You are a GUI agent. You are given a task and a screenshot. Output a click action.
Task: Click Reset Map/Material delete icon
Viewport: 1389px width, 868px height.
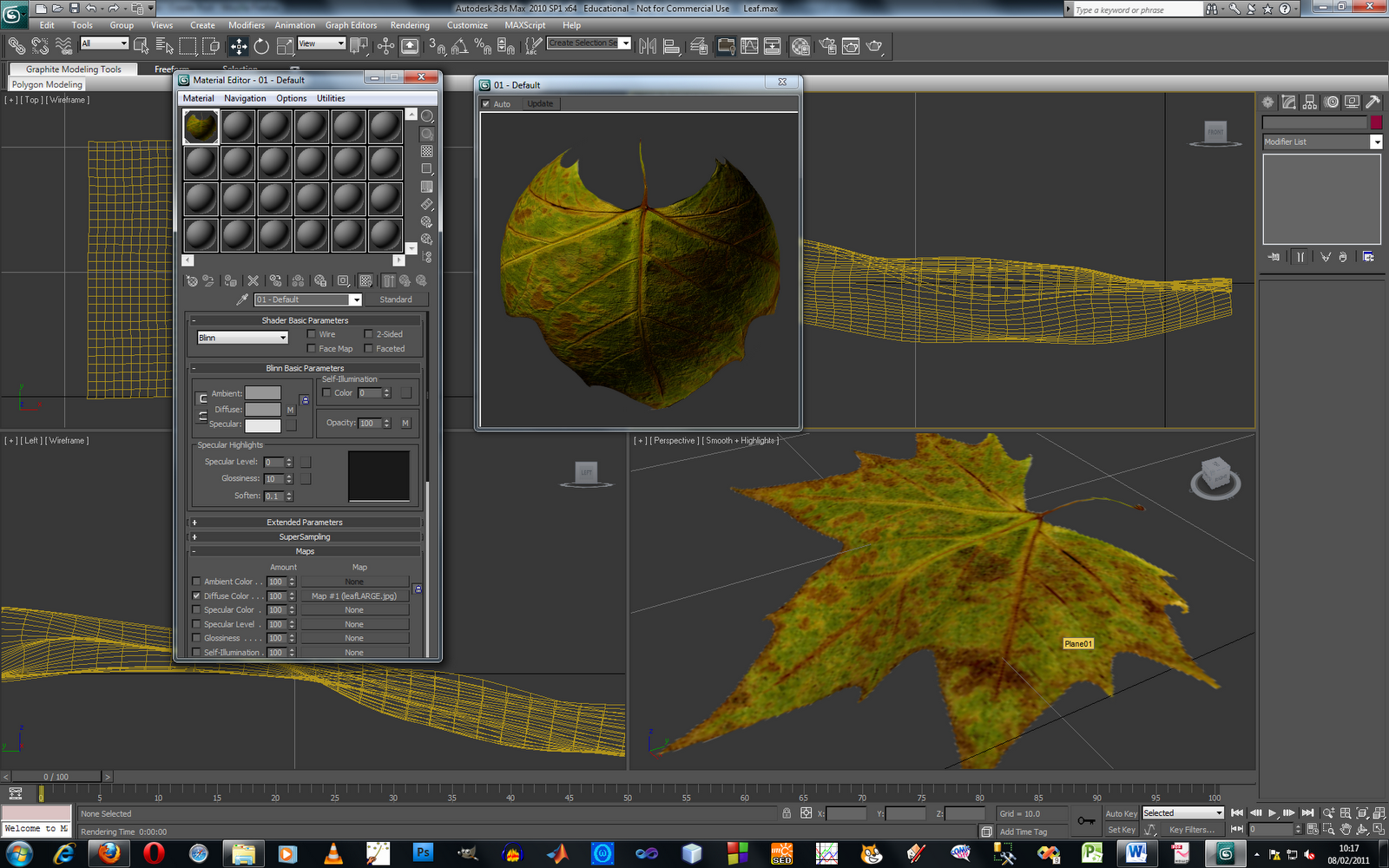253,280
